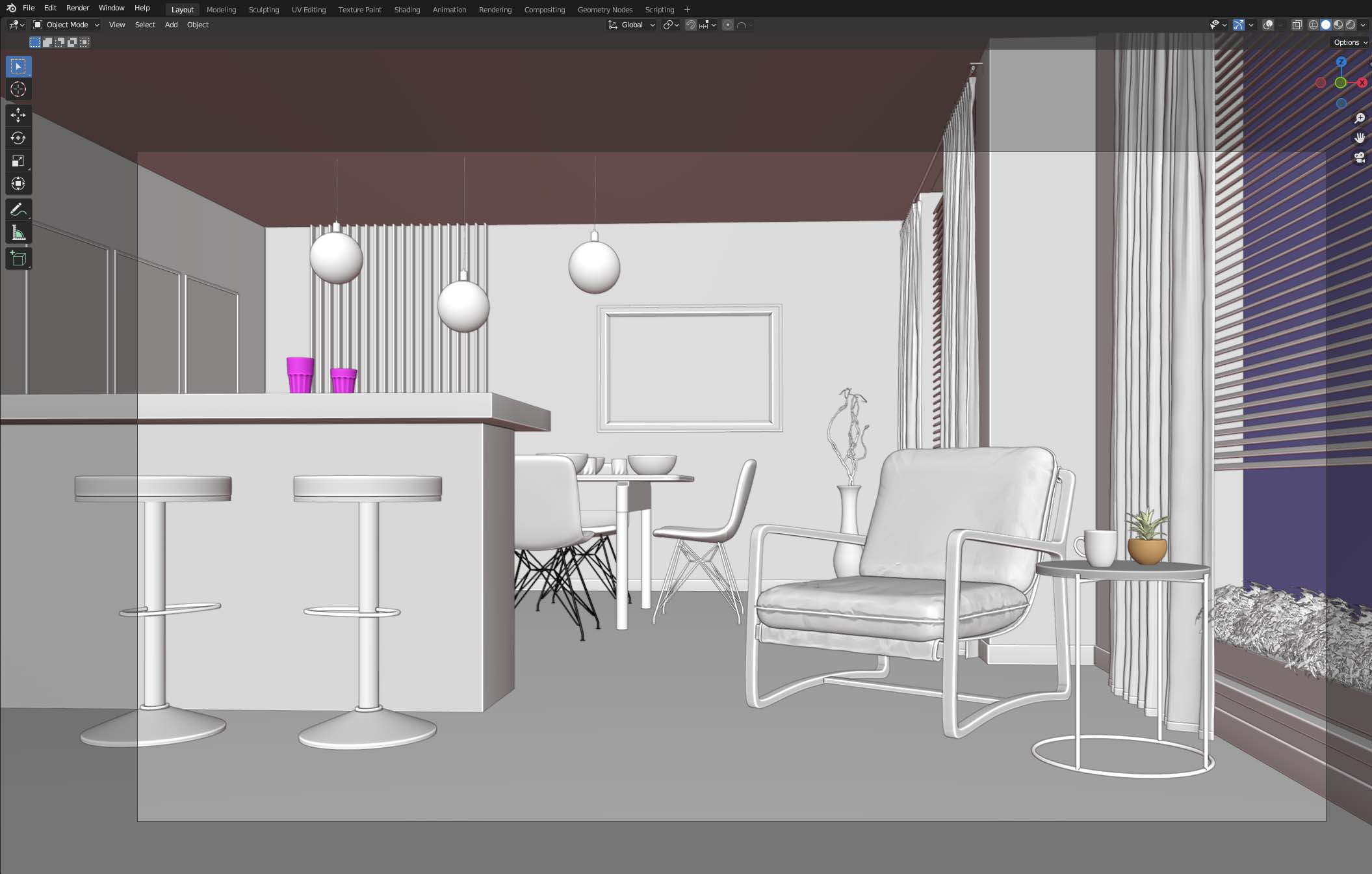The height and width of the screenshot is (874, 1372).
Task: Select the Cursor tool
Action: (18, 90)
